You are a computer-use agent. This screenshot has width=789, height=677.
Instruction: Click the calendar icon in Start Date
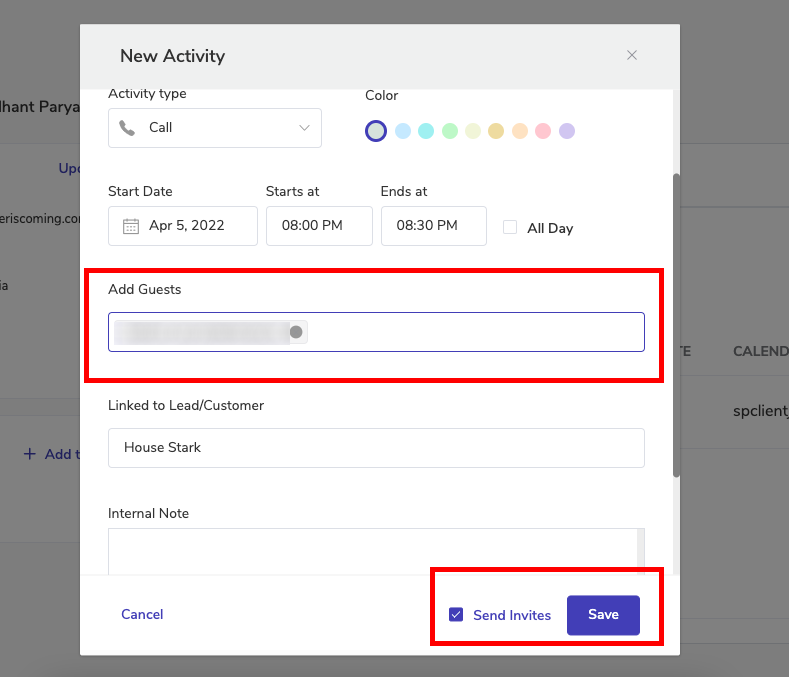point(131,226)
